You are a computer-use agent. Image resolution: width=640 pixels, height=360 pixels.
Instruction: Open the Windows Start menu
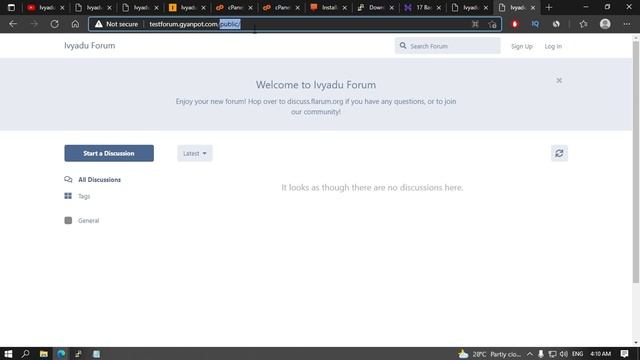8,354
